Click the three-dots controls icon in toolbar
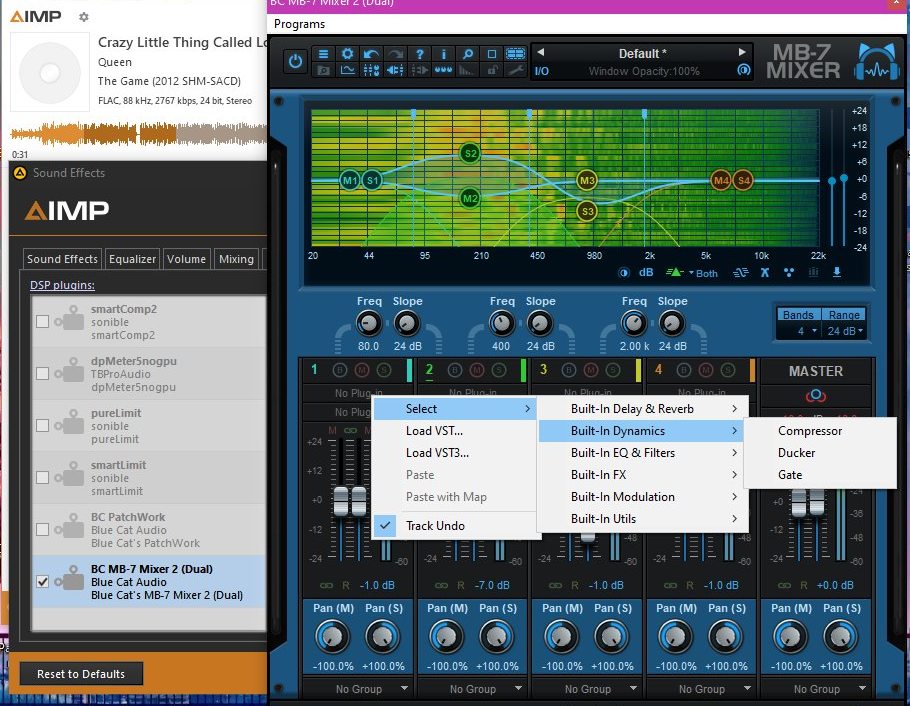 pos(443,70)
